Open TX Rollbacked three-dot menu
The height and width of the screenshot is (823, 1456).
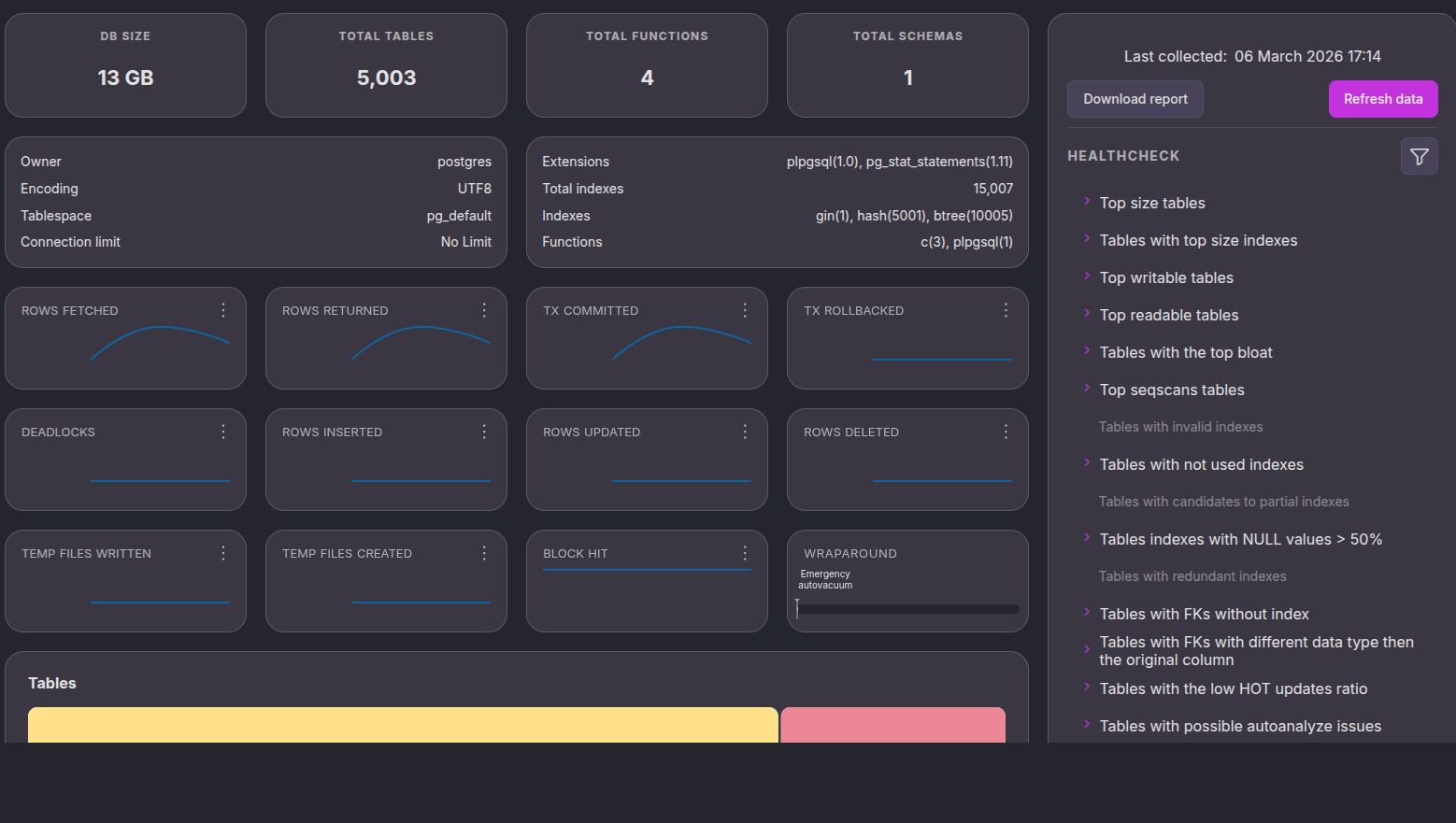click(1006, 310)
